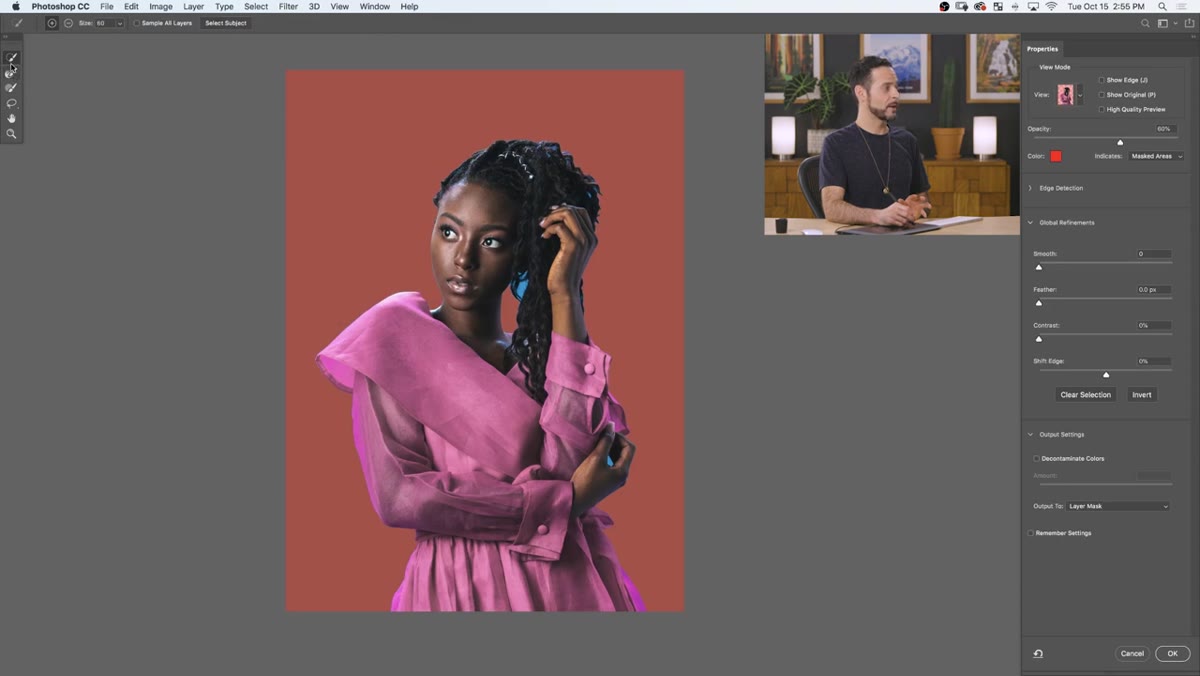Expand the Edge Detection section
This screenshot has height=676, width=1200.
pyautogui.click(x=1031, y=188)
